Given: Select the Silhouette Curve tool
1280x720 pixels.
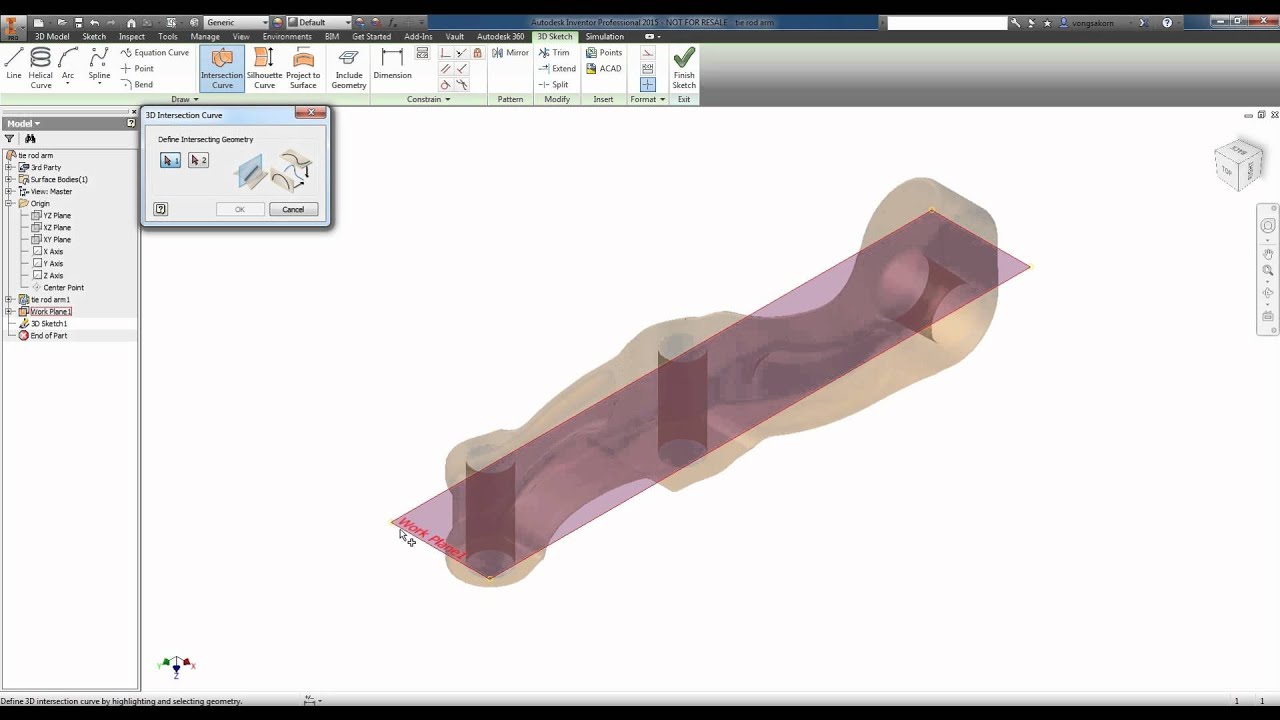Looking at the screenshot, I should click(264, 68).
